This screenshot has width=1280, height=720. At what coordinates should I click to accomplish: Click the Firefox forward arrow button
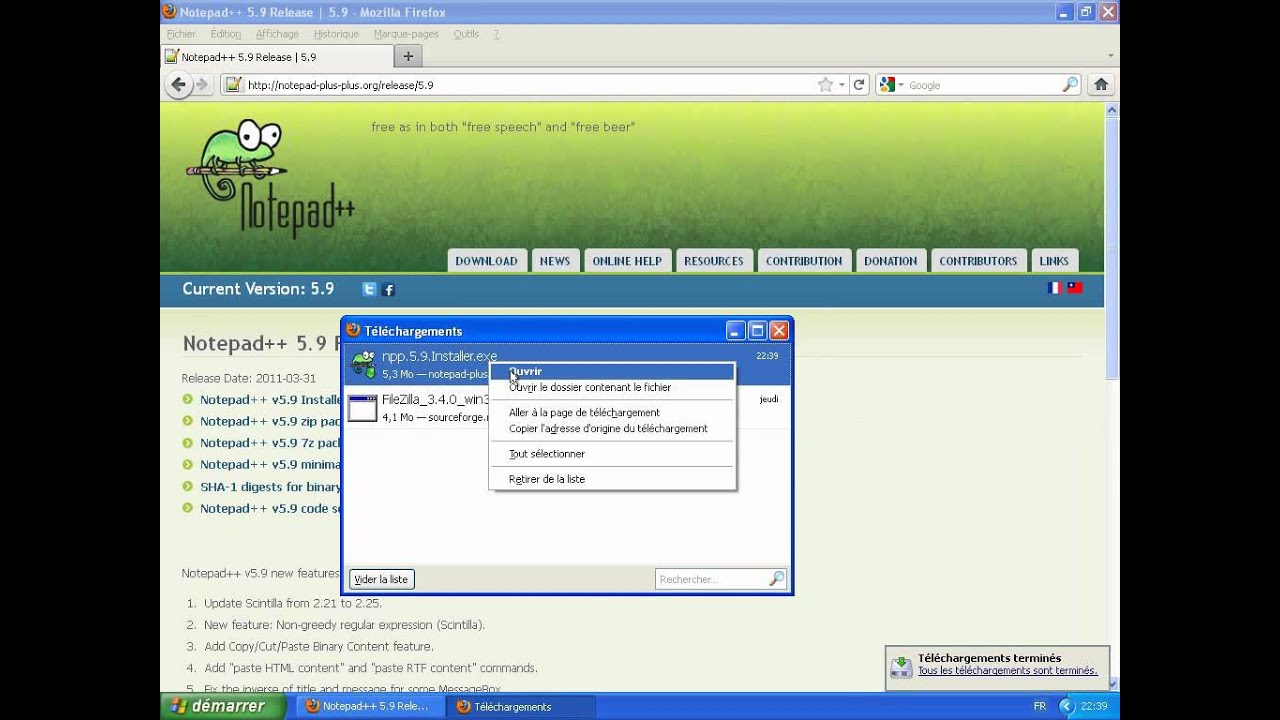(202, 85)
